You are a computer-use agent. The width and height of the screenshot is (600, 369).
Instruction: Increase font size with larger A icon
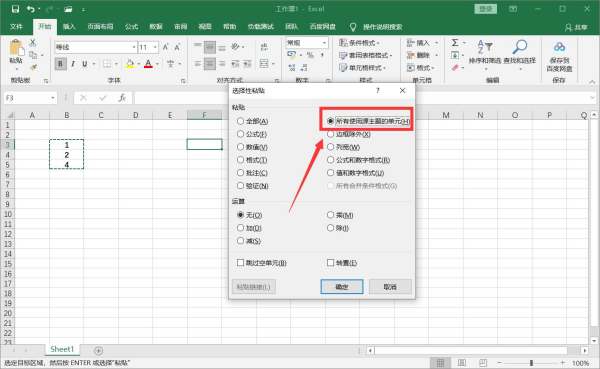(166, 47)
